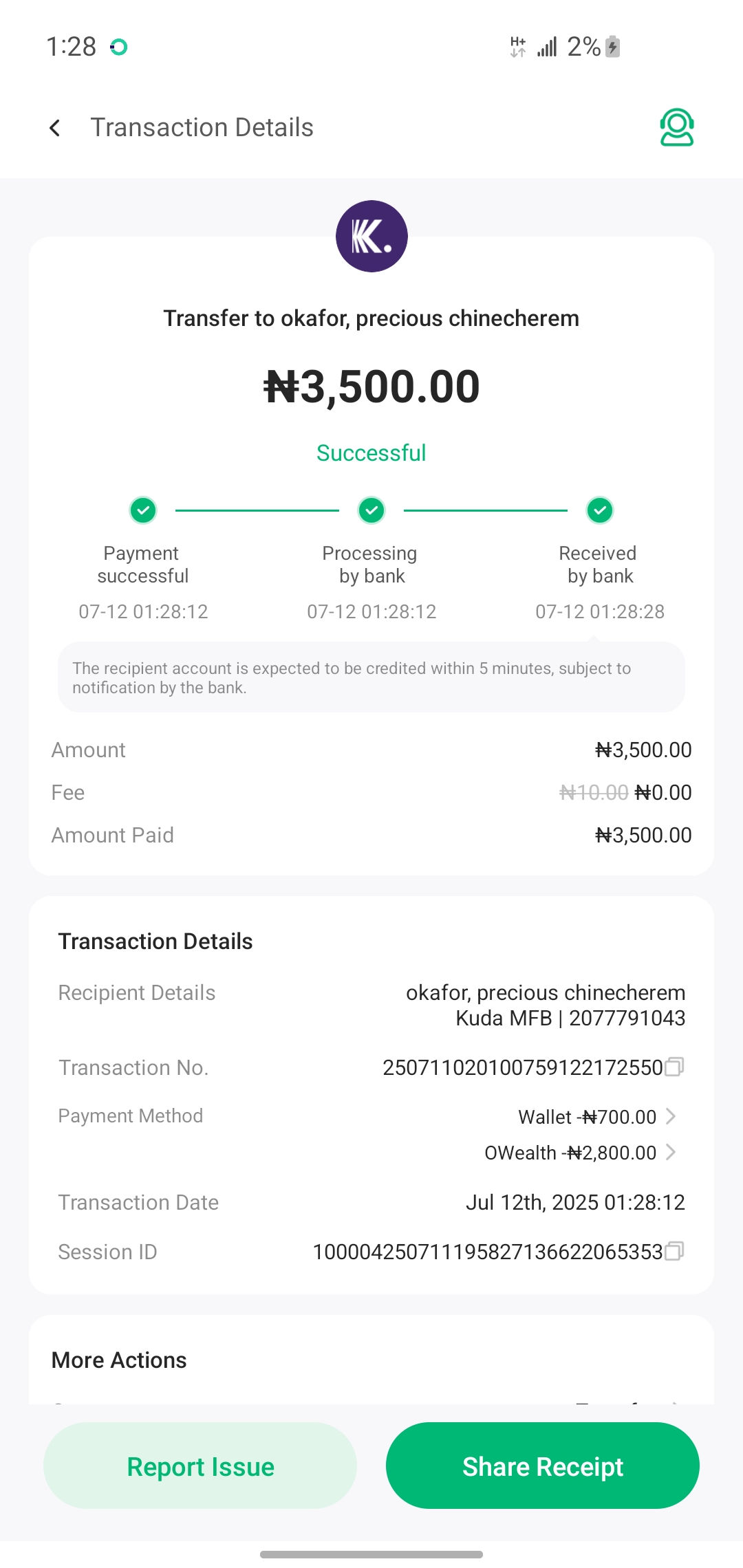743x1568 pixels.
Task: Tap the Processing by bank checkmark
Action: [x=371, y=510]
